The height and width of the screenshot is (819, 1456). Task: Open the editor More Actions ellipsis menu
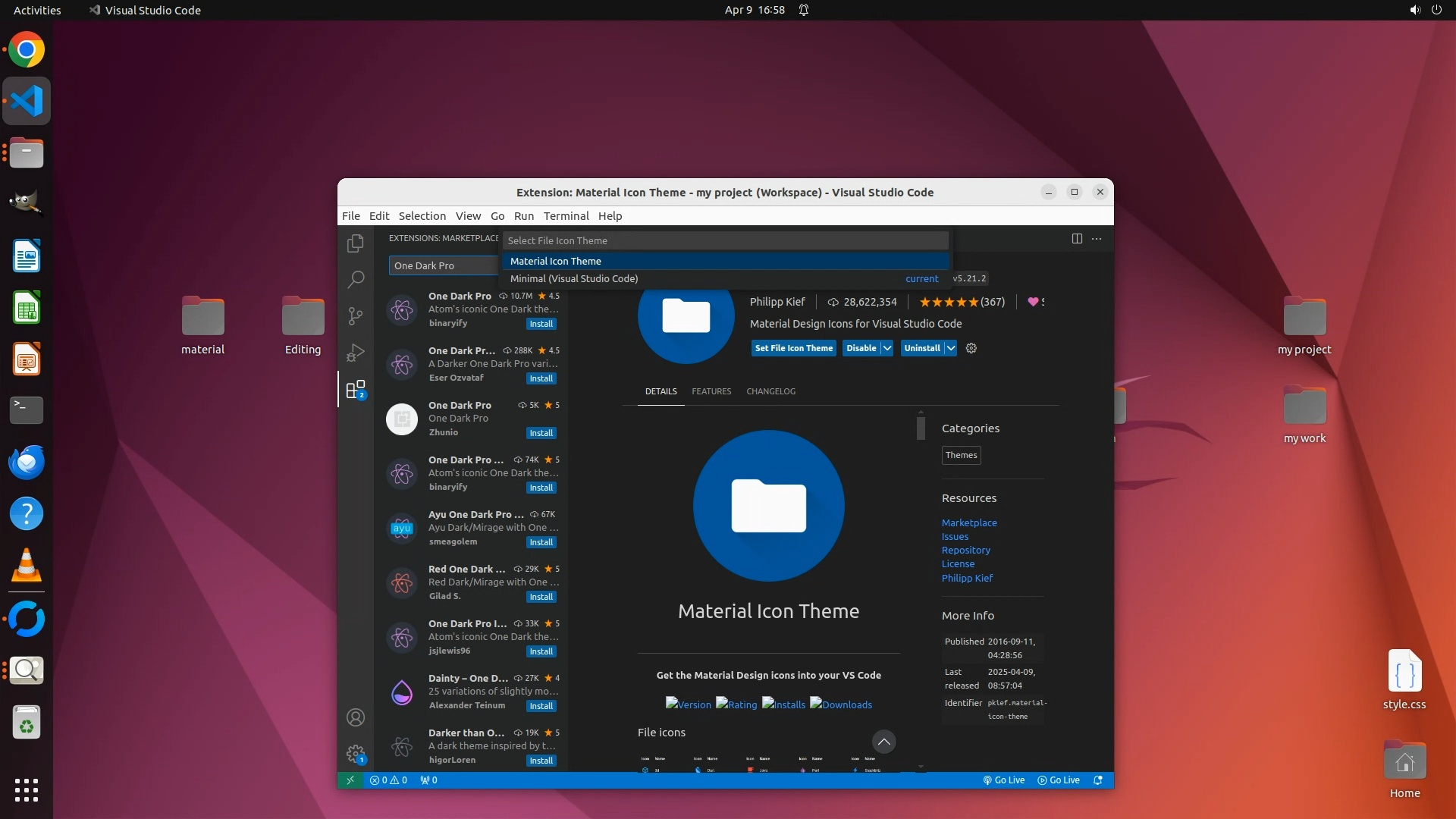(1097, 238)
